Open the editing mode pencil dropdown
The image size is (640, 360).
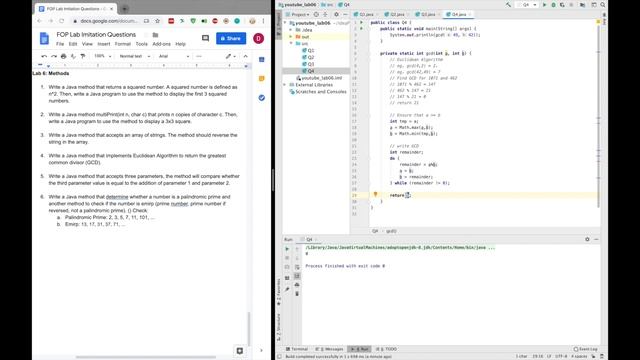pyautogui.click(x=231, y=56)
